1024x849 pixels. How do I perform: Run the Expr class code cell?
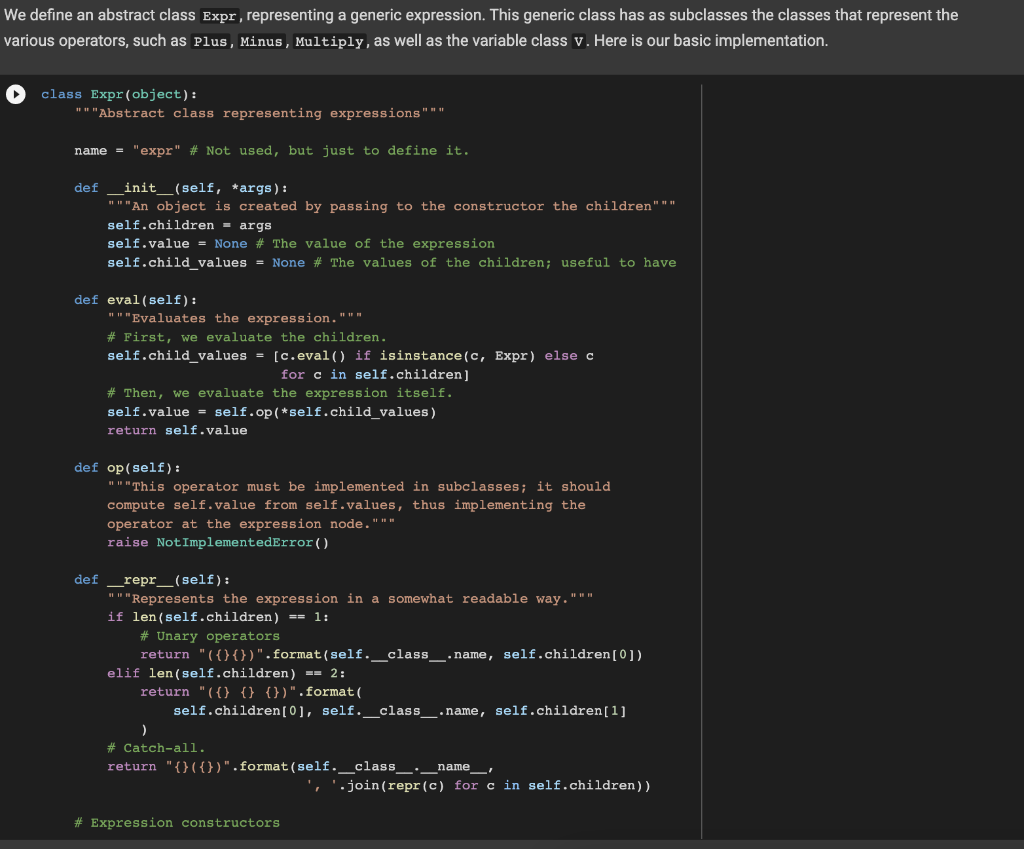point(16,95)
